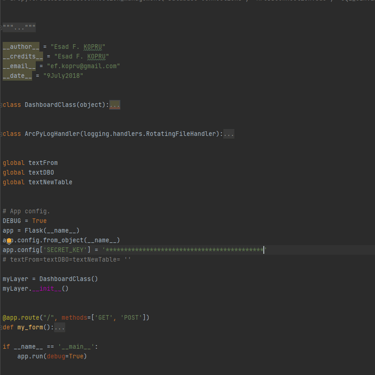Click the global textNewTable declaration

click(37, 182)
